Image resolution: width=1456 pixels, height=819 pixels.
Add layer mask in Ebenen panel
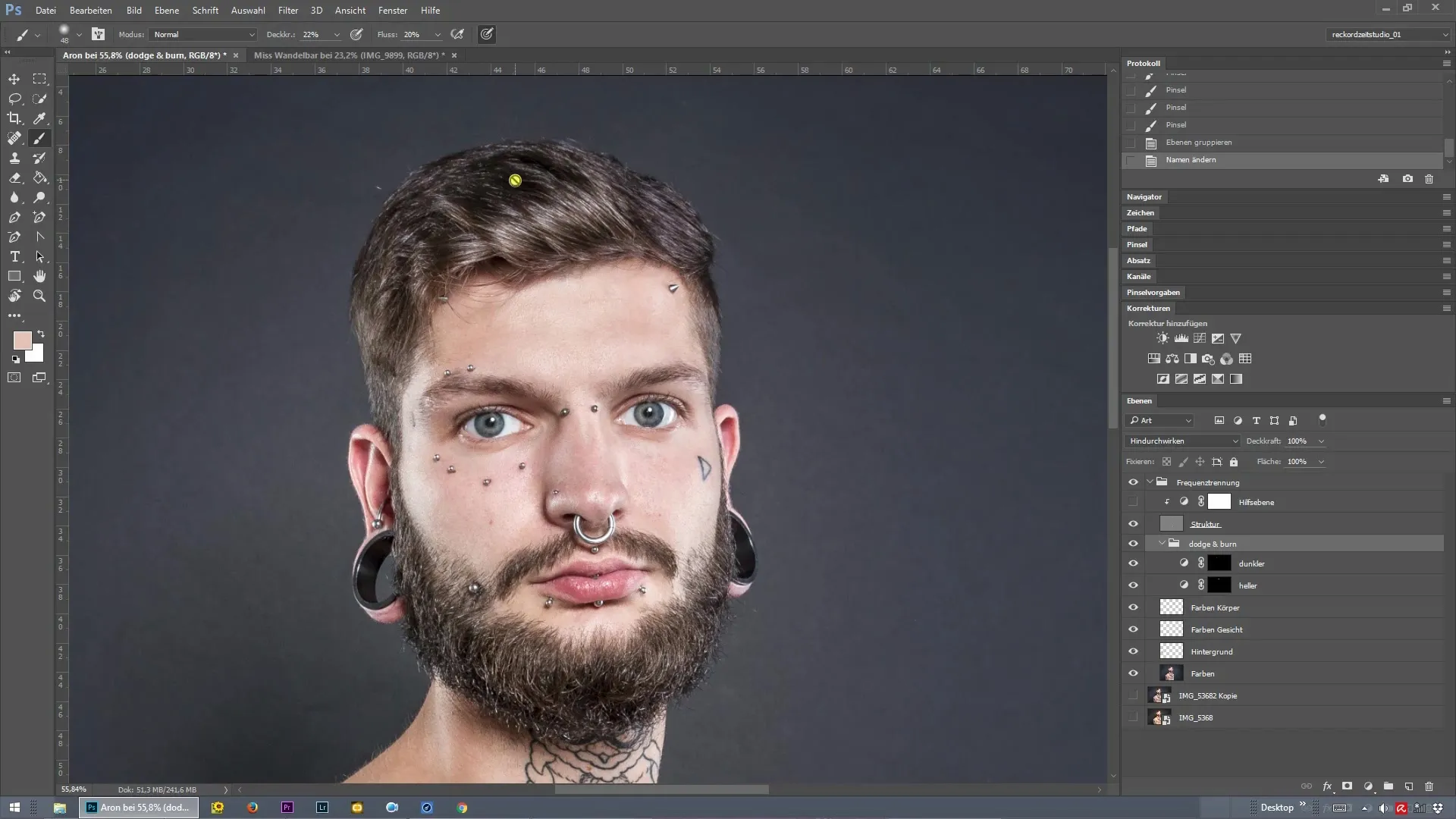1348,786
